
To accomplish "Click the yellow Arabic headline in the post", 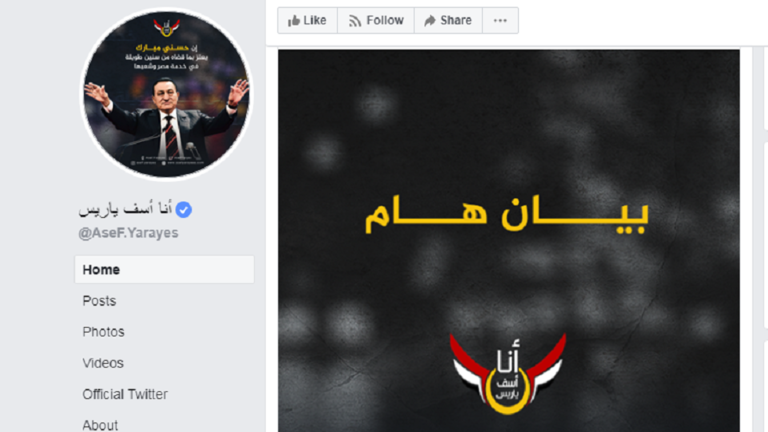I will [x=507, y=215].
